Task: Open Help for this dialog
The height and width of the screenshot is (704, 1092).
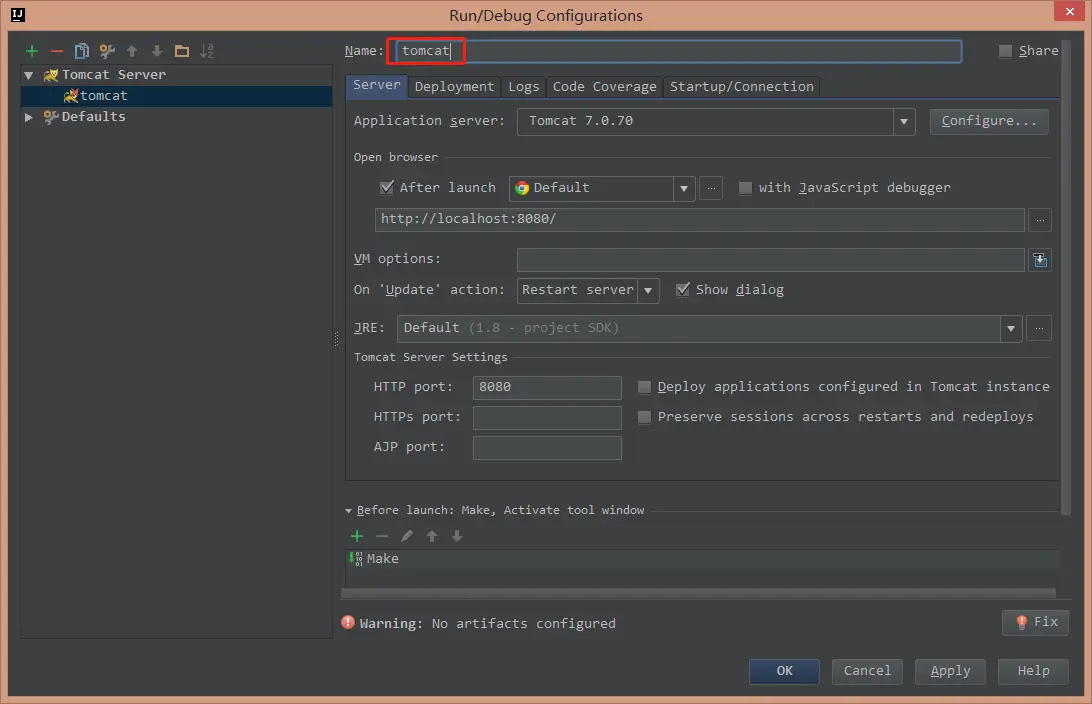Action: point(1033,671)
